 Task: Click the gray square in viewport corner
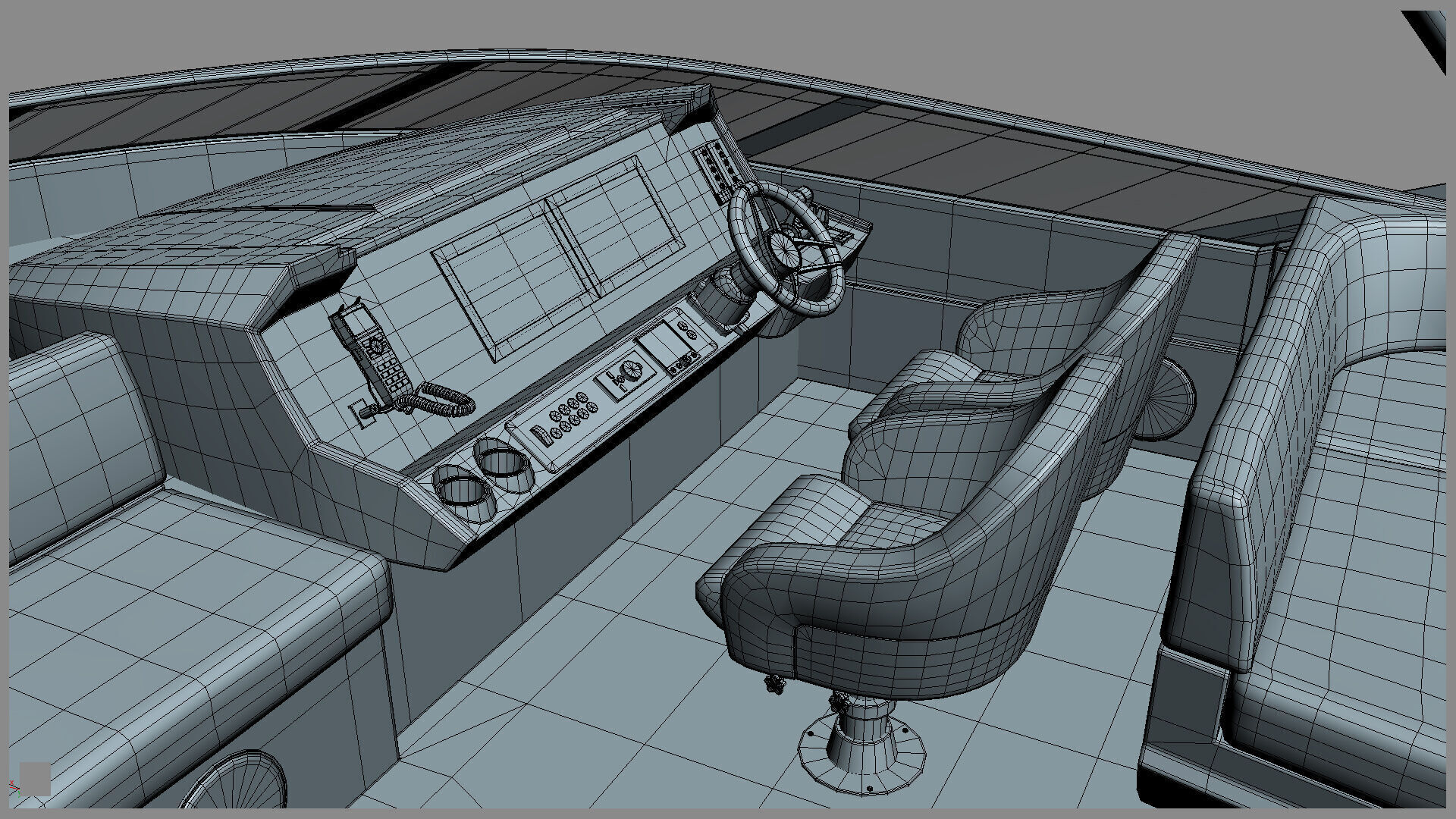35,779
